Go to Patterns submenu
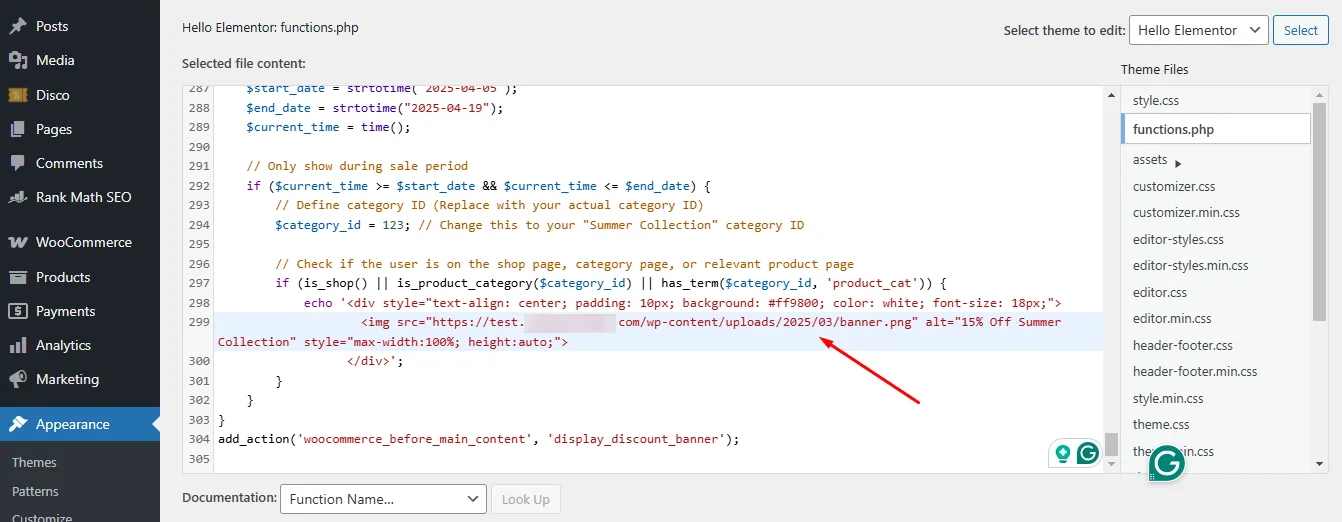This screenshot has width=1342, height=522. [x=35, y=491]
